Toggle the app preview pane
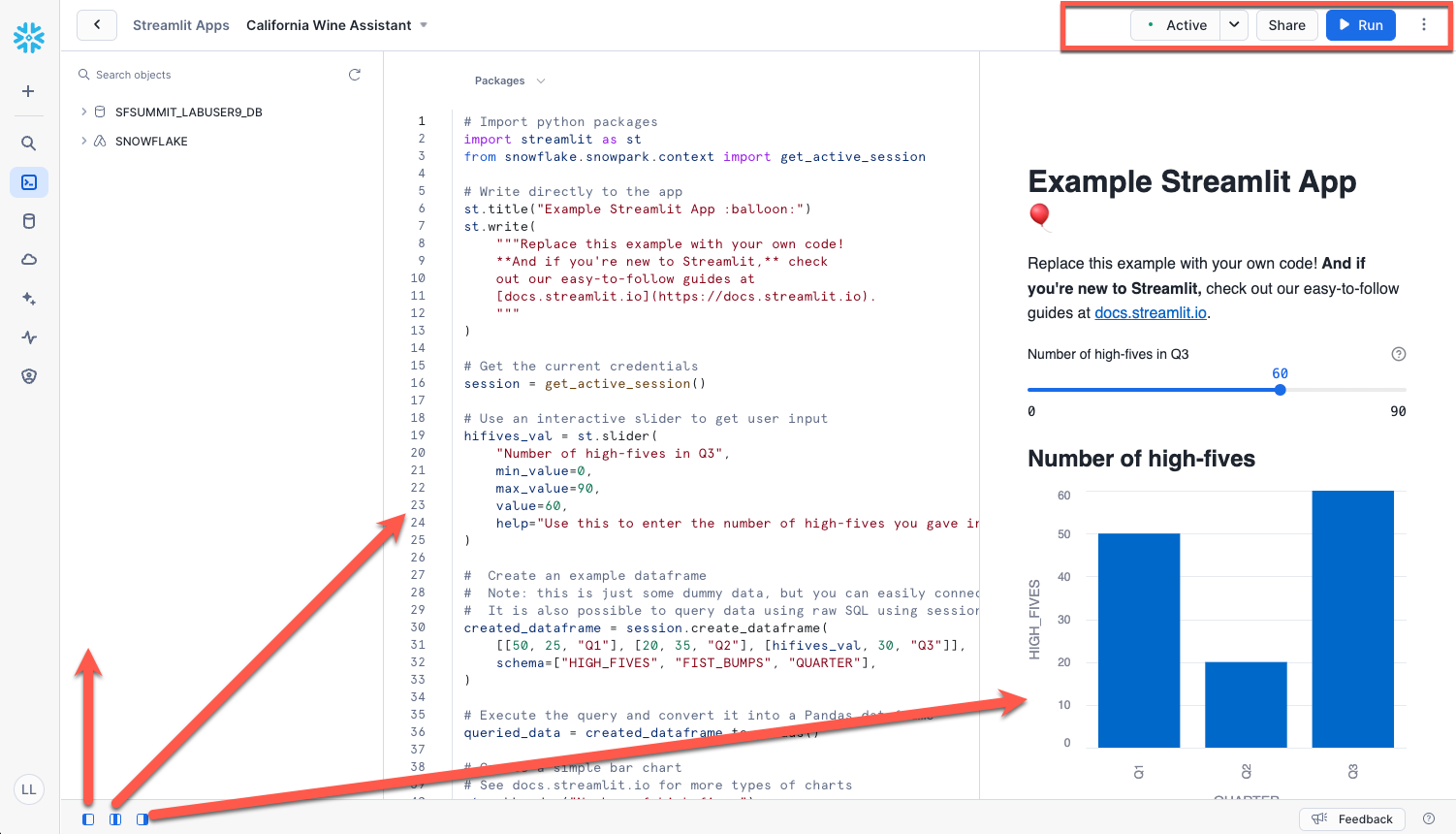Viewport: 1456px width, 834px height. coord(142,819)
